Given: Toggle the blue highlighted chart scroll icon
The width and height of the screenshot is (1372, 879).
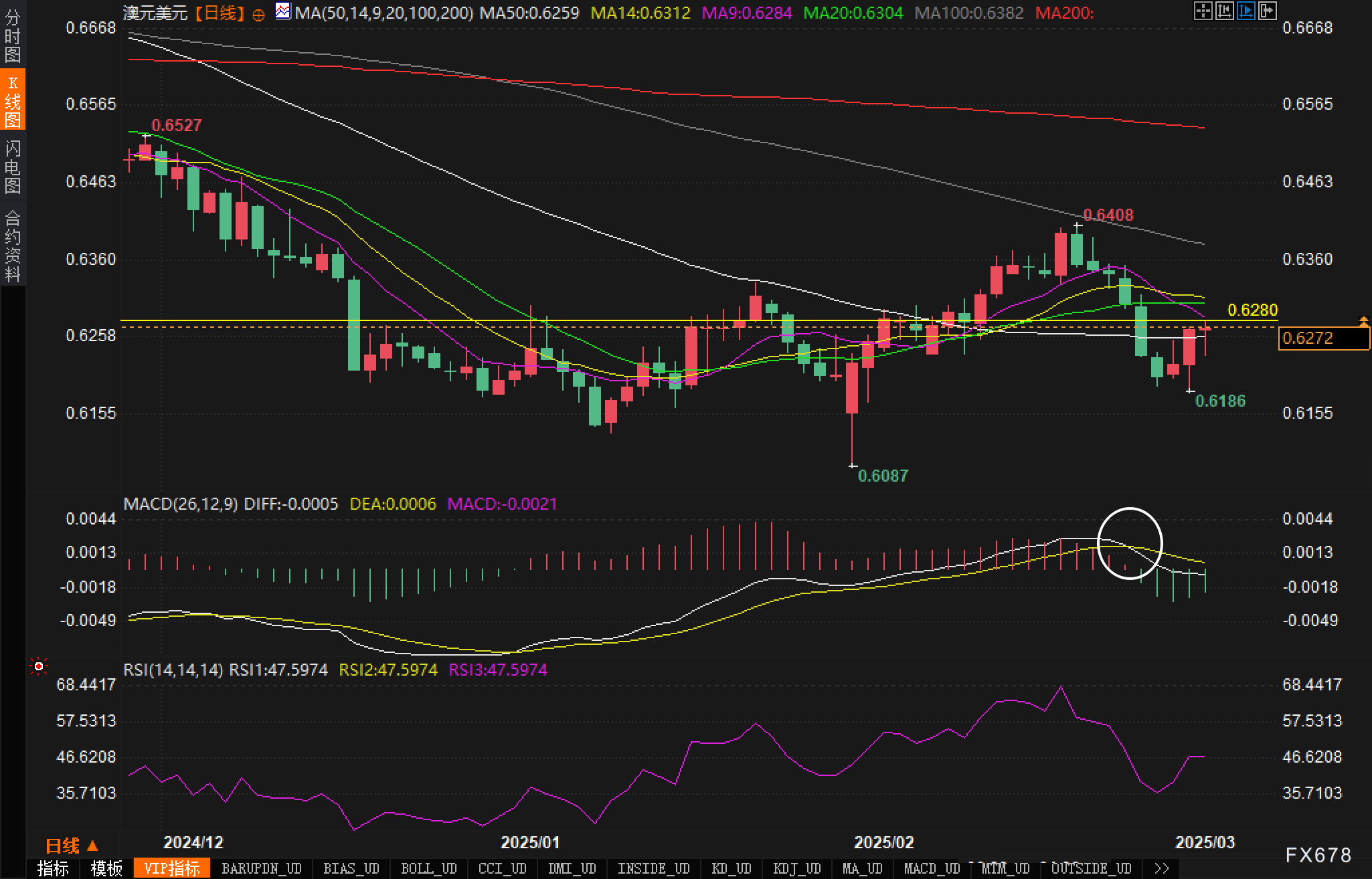Looking at the screenshot, I should point(1246,11).
